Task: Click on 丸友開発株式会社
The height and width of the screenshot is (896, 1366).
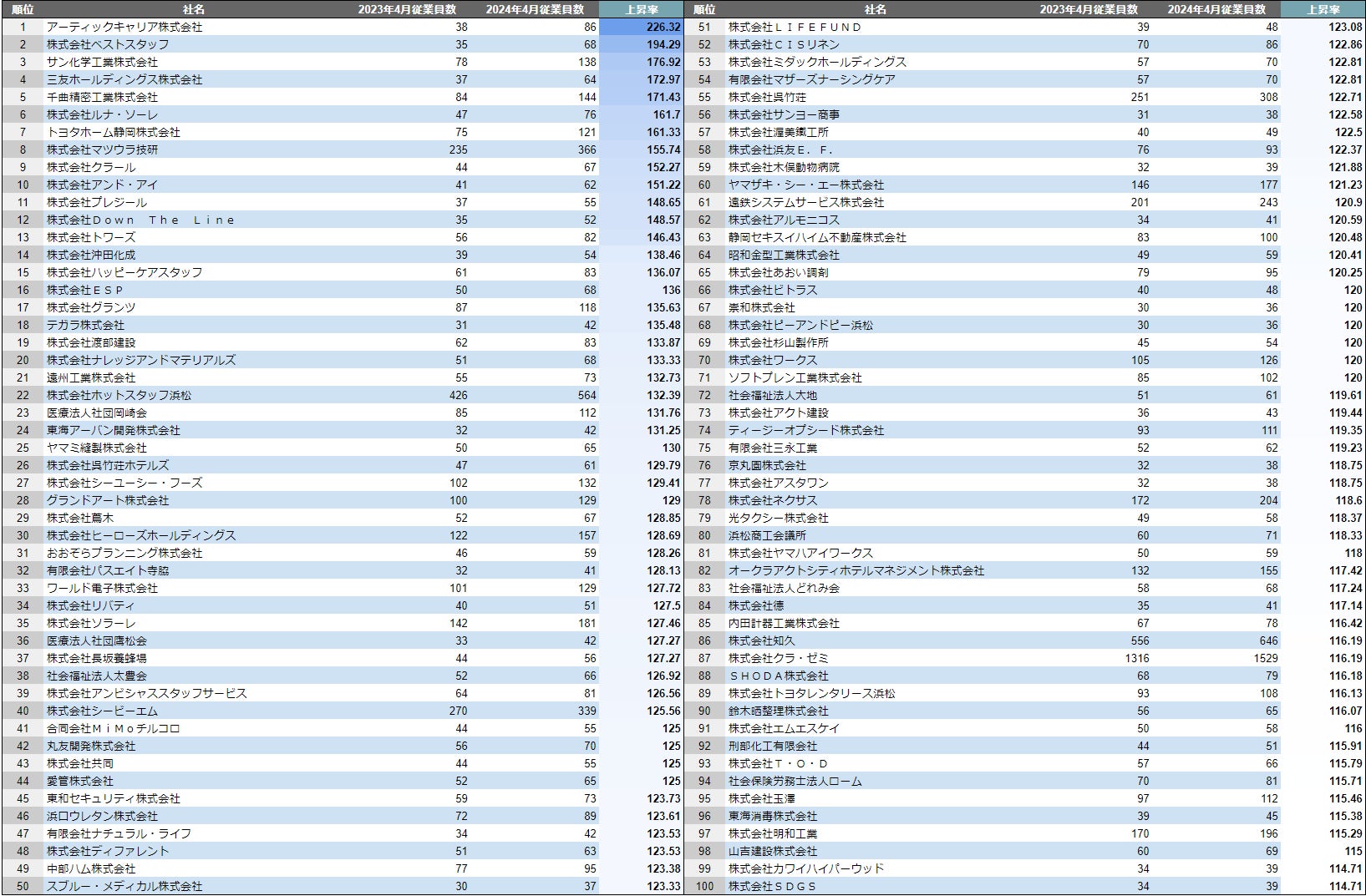Action: pos(91,746)
